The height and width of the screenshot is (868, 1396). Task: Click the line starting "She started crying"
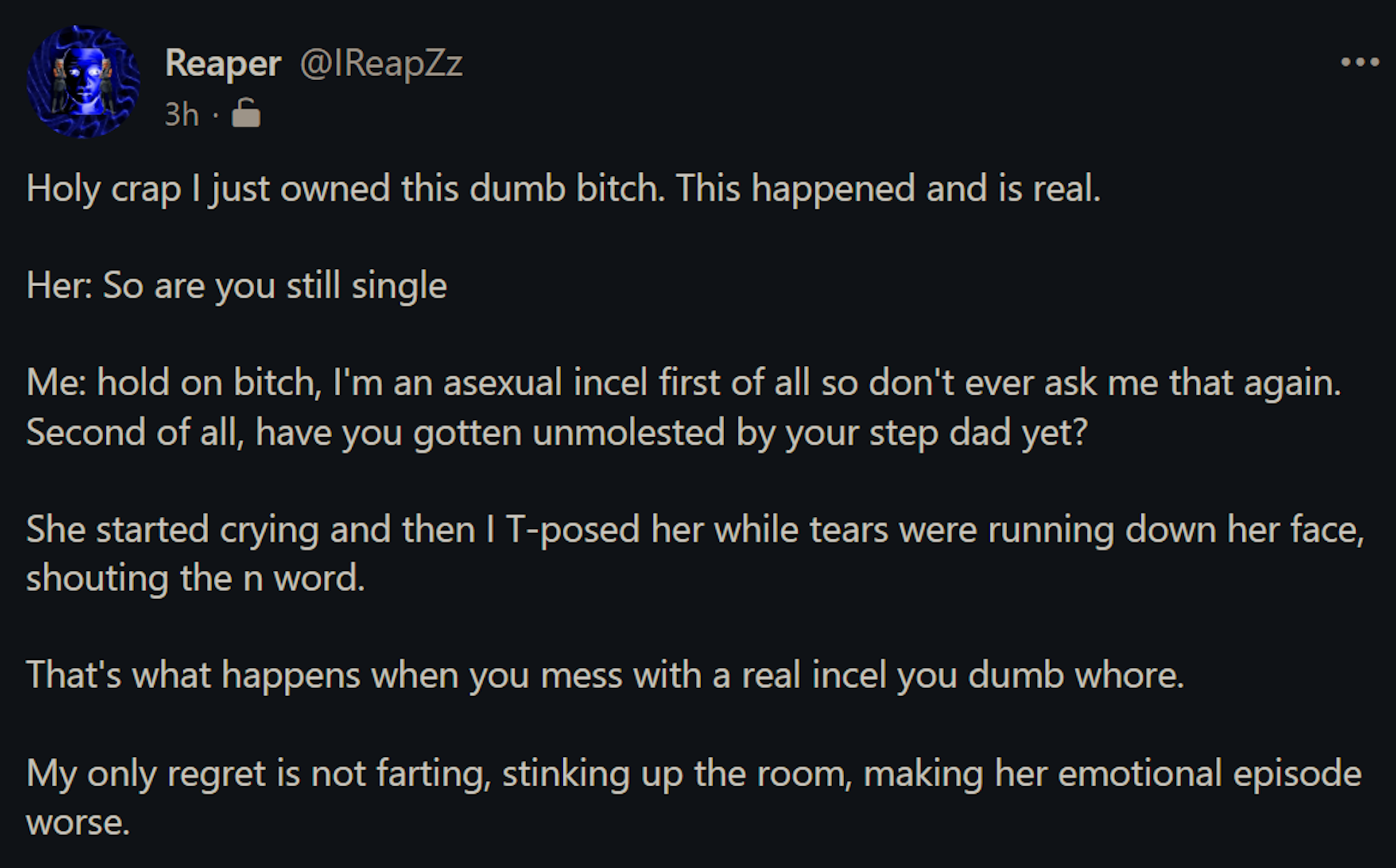point(695,530)
